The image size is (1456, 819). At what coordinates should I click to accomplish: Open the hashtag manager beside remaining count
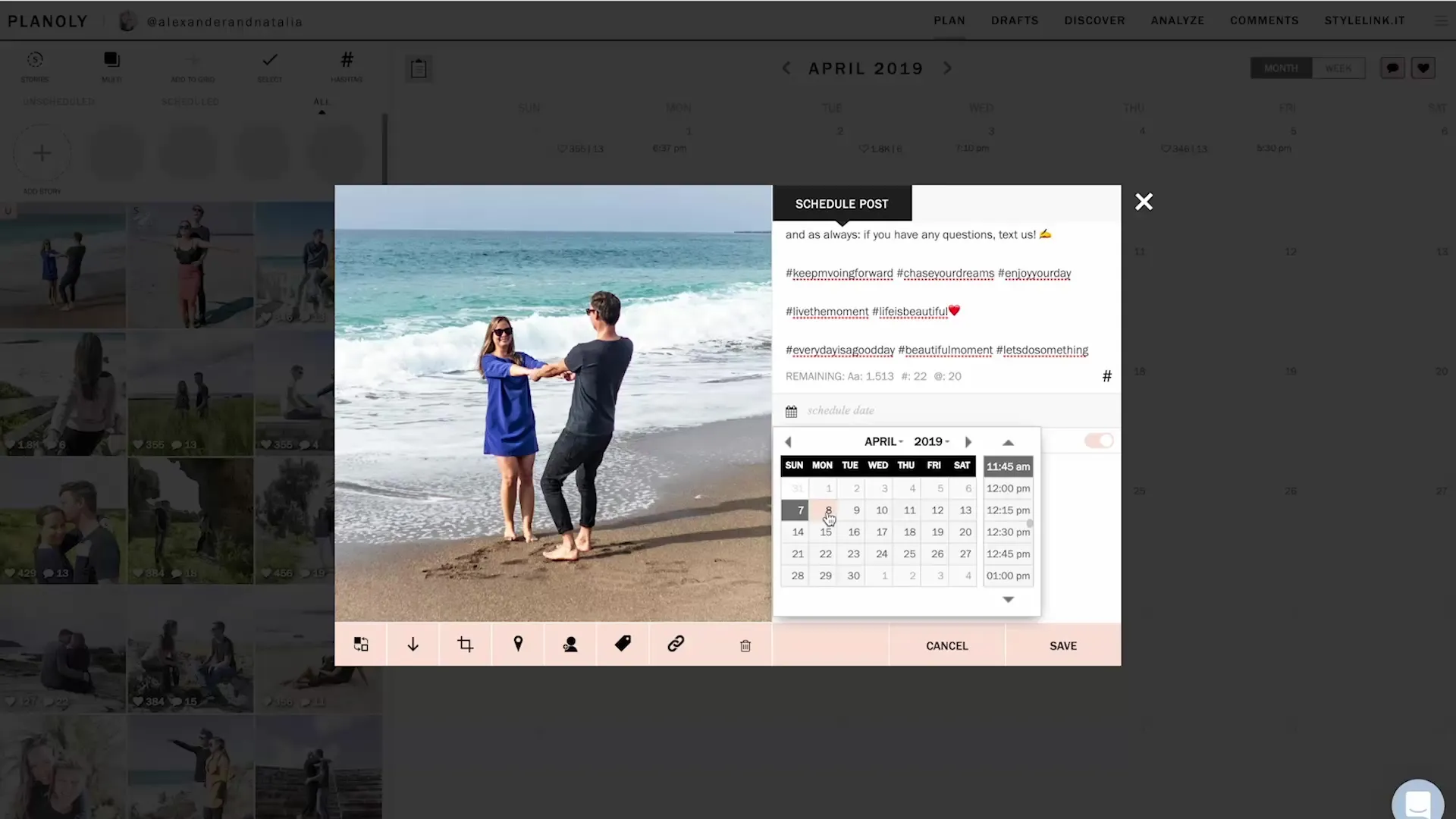point(1106,376)
